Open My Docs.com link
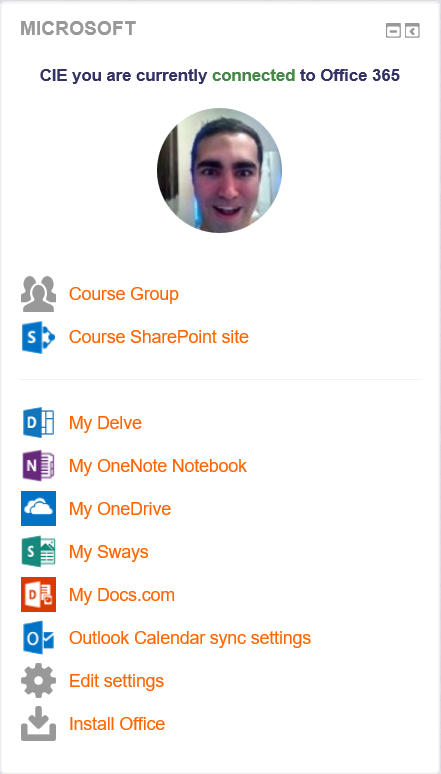This screenshot has width=441, height=774. [121, 594]
